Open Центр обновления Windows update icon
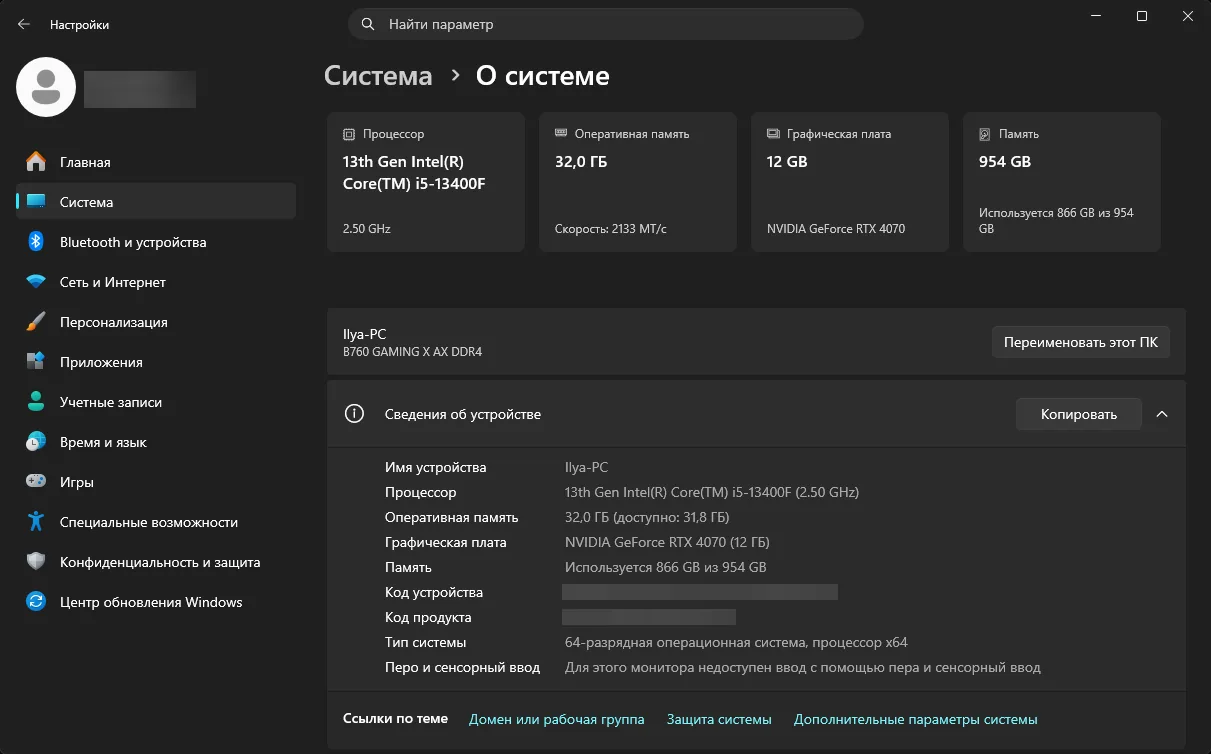Viewport: 1211px width, 754px height. [x=36, y=602]
